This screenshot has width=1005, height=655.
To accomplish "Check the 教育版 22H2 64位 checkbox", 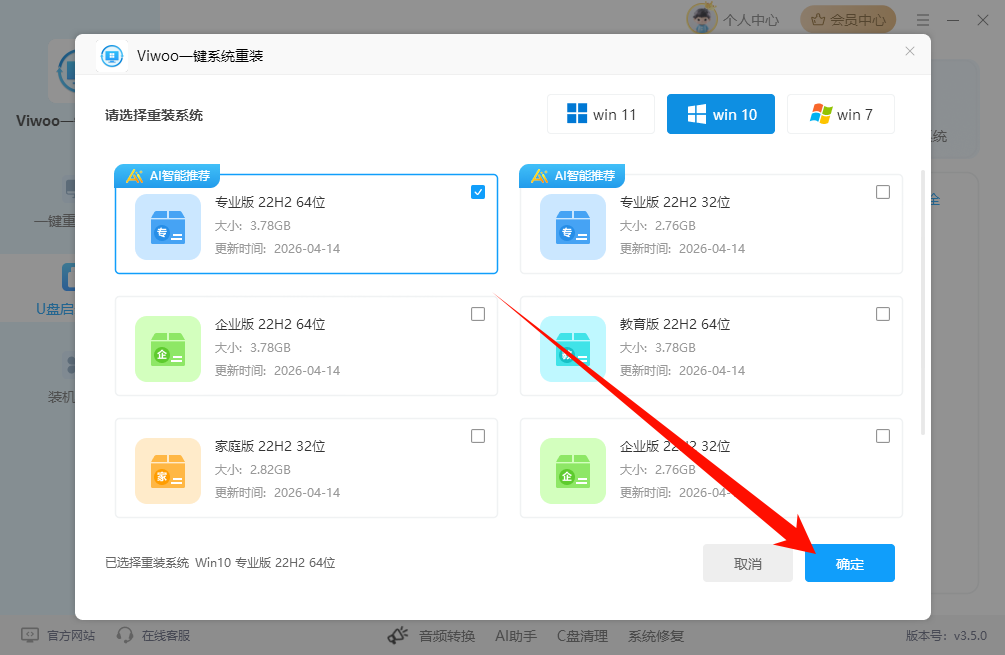I will (883, 314).
